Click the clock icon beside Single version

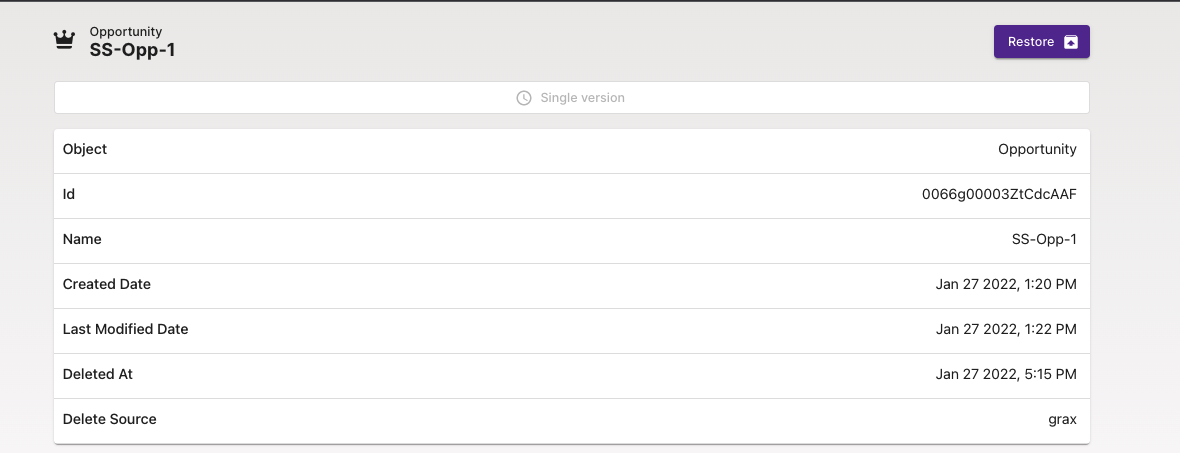tap(524, 98)
